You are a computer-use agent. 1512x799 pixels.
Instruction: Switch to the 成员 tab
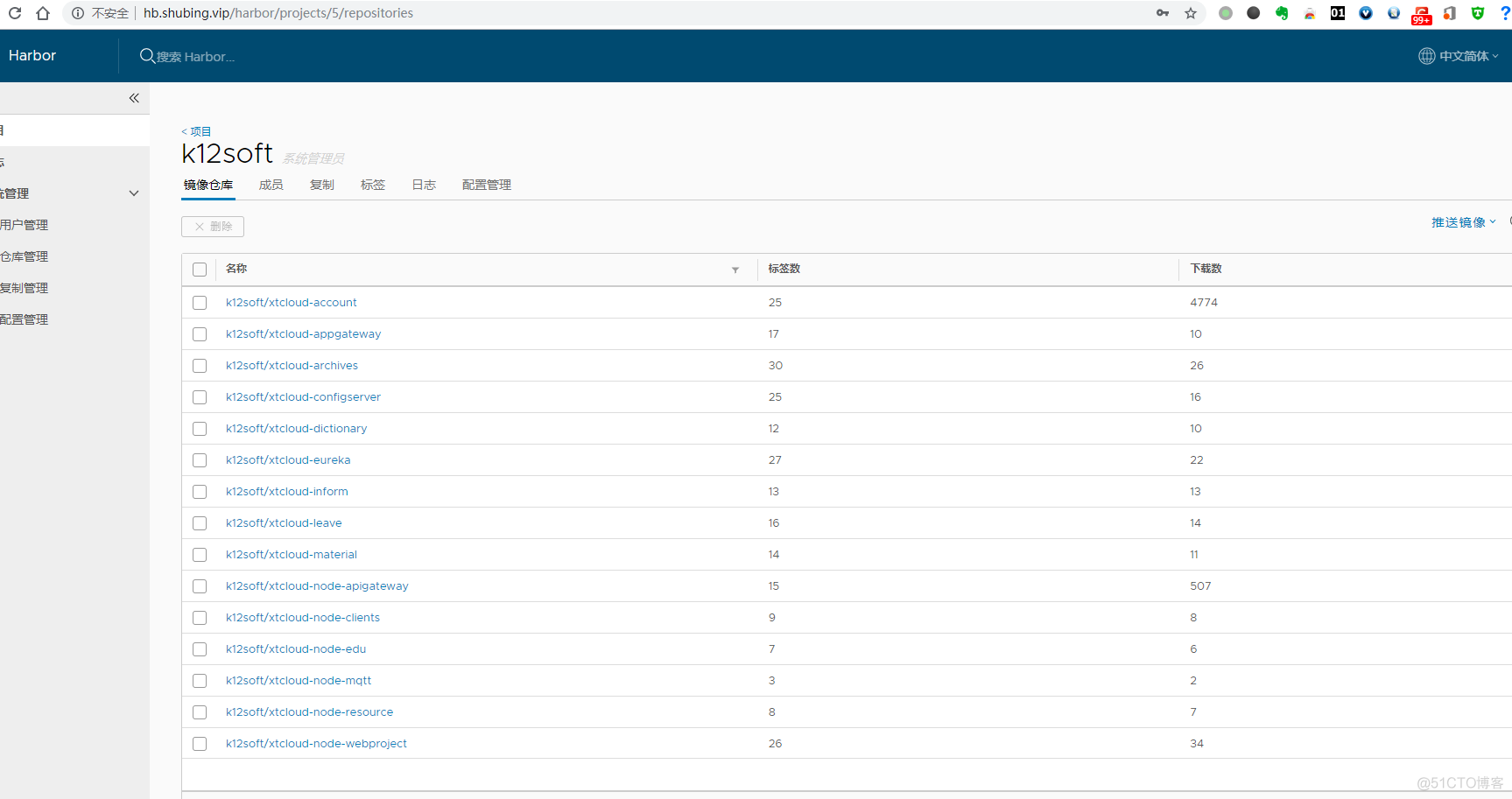271,185
